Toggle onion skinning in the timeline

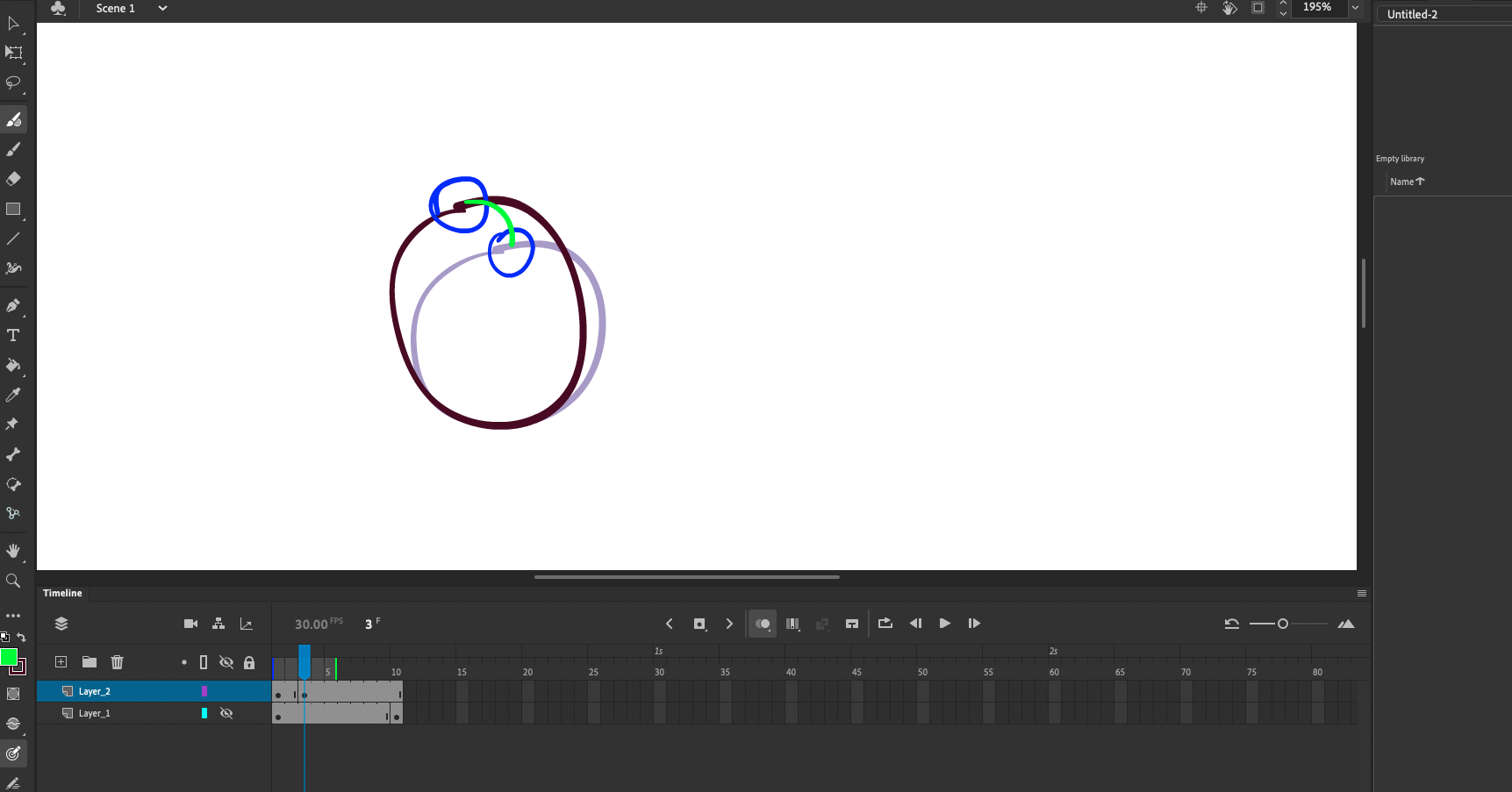pos(762,624)
